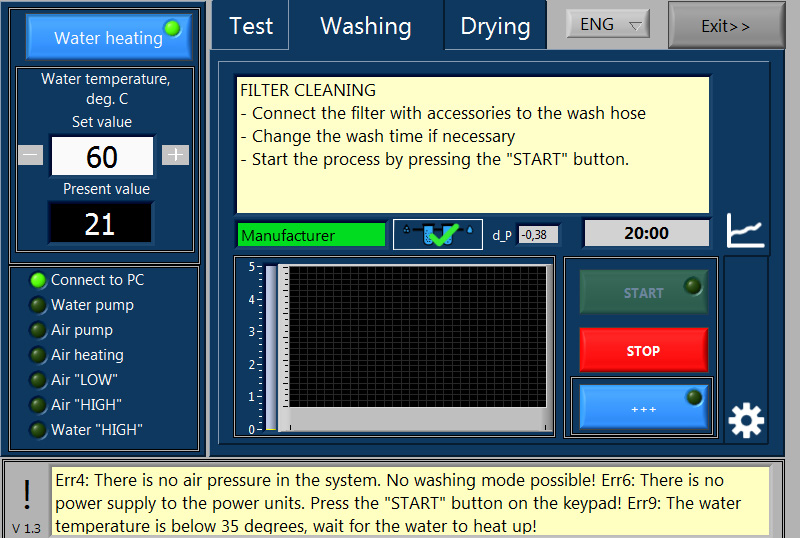Open the trend chart graph icon

click(x=745, y=232)
